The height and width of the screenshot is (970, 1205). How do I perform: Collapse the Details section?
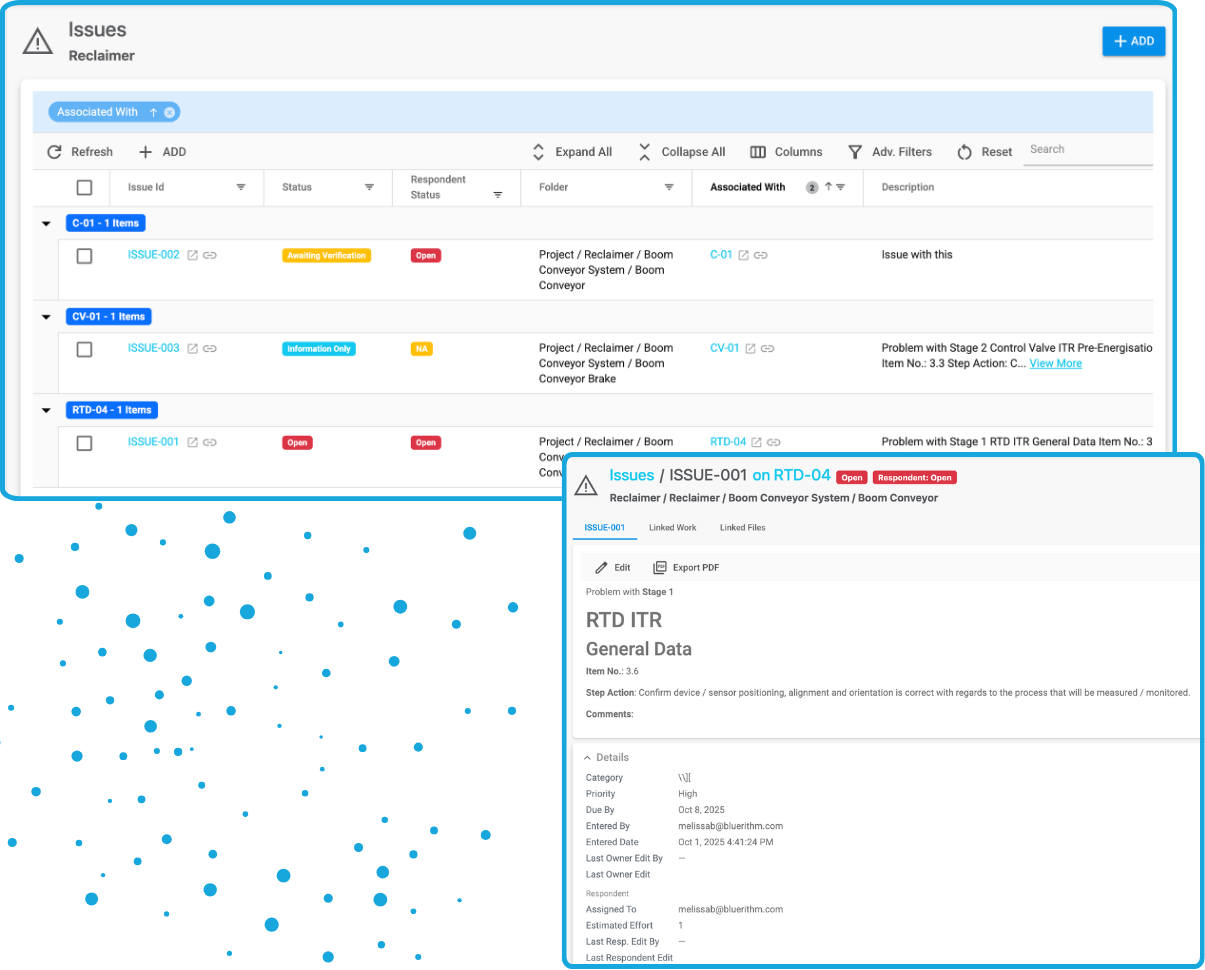[x=588, y=757]
